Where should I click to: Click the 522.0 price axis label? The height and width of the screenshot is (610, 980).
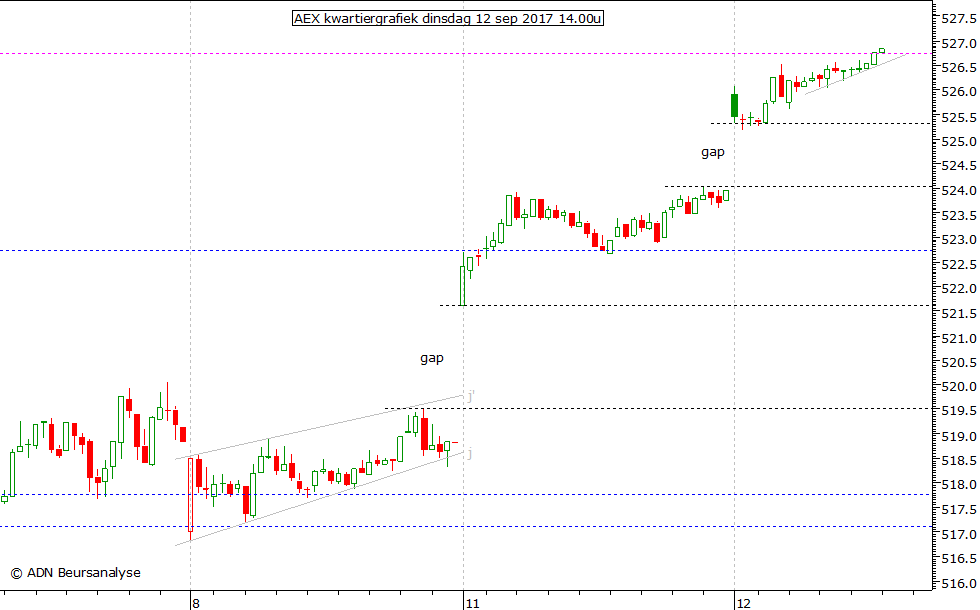click(959, 289)
